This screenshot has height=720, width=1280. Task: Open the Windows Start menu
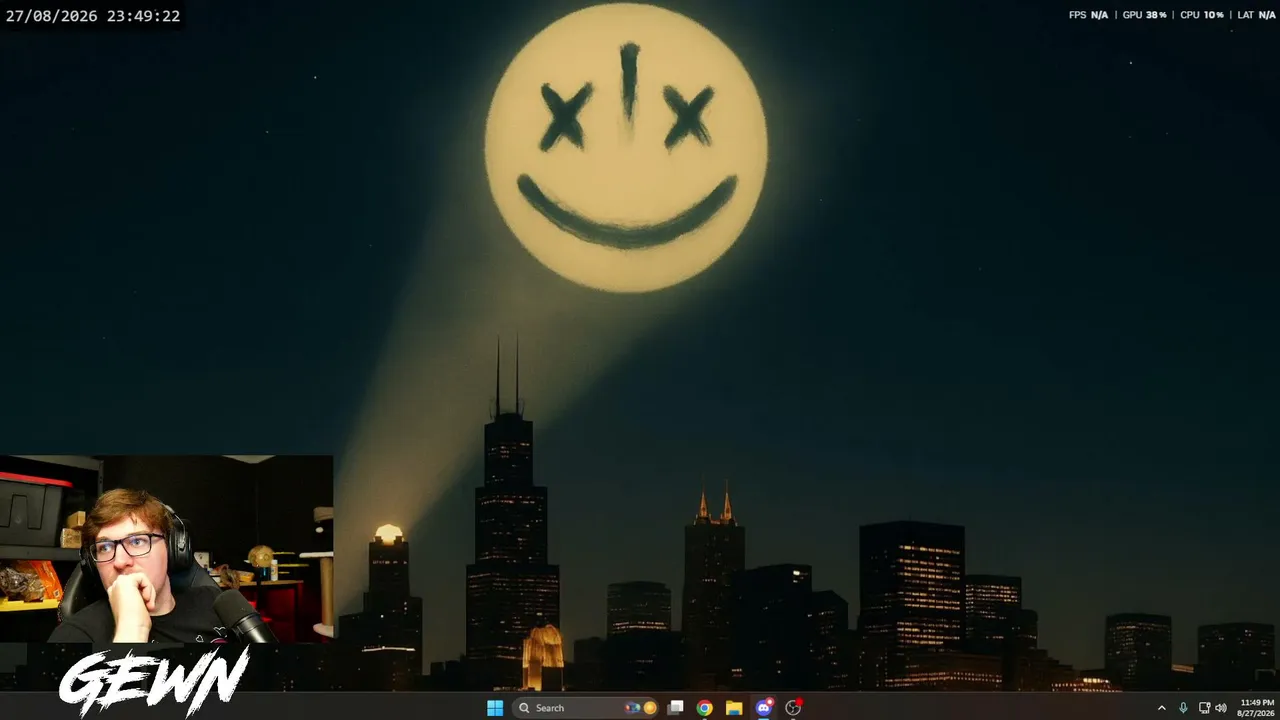tap(495, 708)
